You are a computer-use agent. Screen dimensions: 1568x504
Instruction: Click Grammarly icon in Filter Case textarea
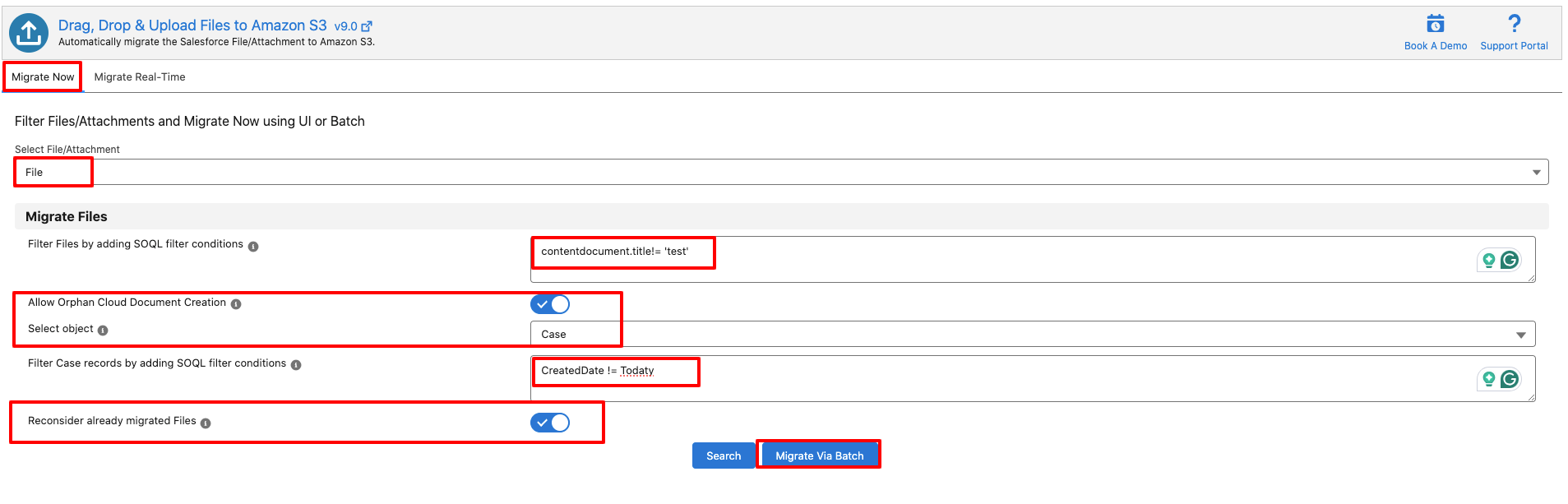[1510, 379]
